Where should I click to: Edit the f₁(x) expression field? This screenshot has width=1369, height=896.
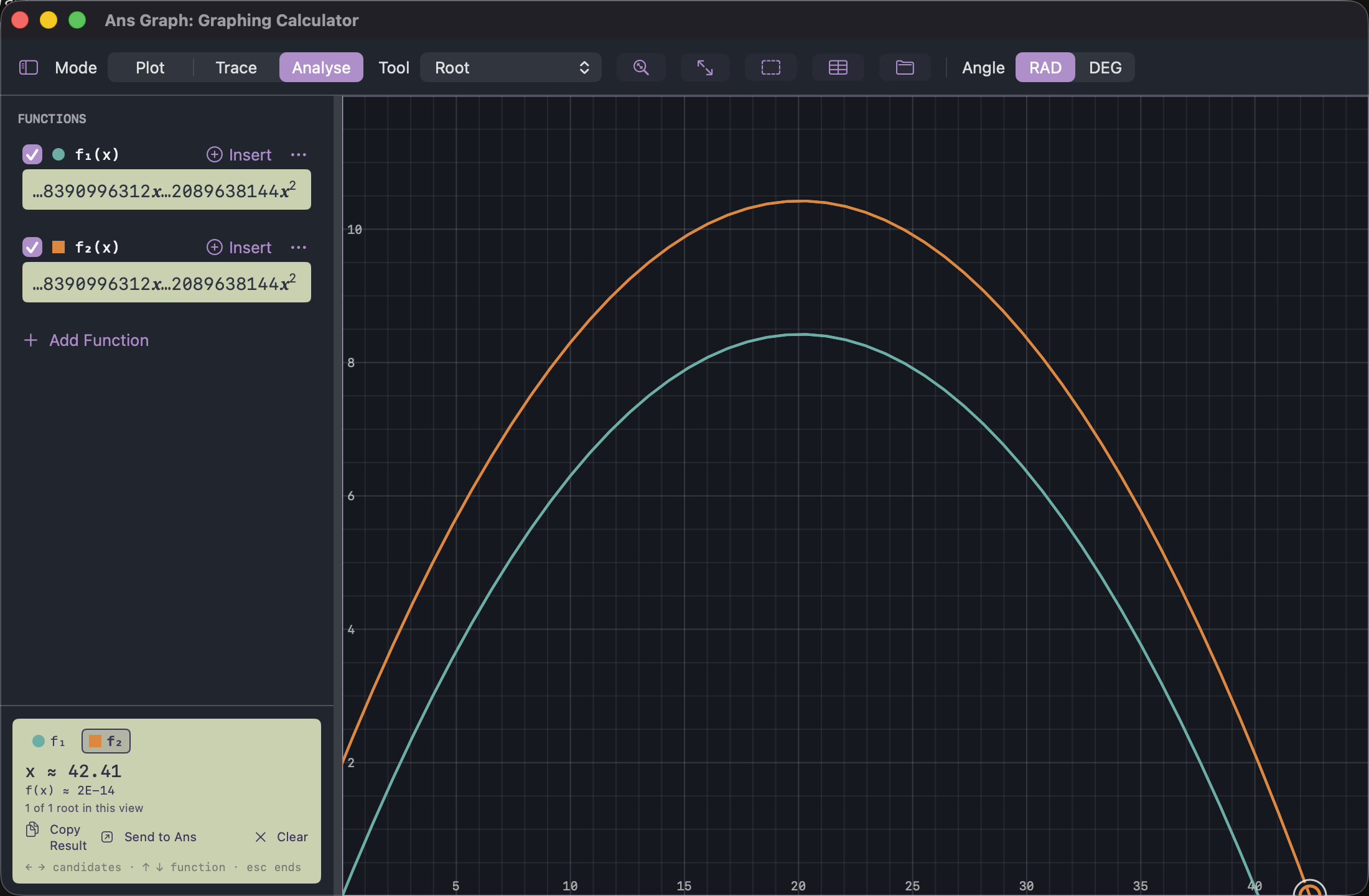167,190
